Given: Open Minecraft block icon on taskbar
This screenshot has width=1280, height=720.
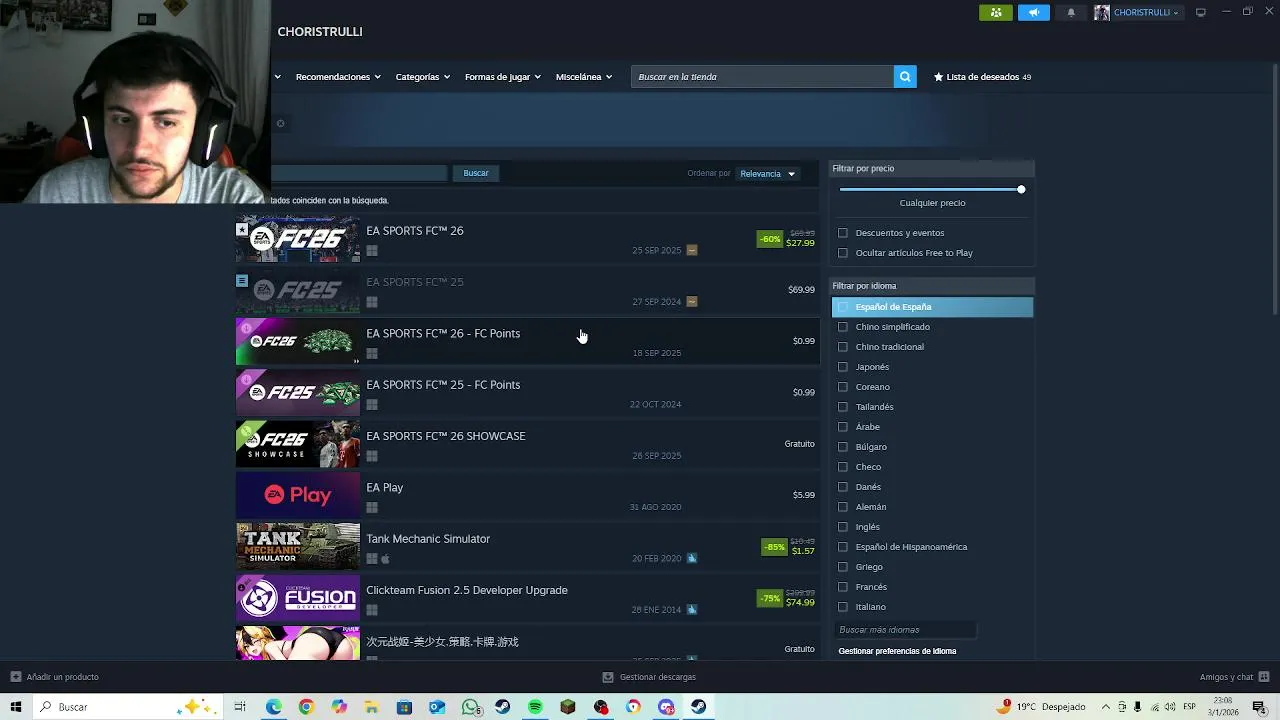Looking at the screenshot, I should pos(568,707).
